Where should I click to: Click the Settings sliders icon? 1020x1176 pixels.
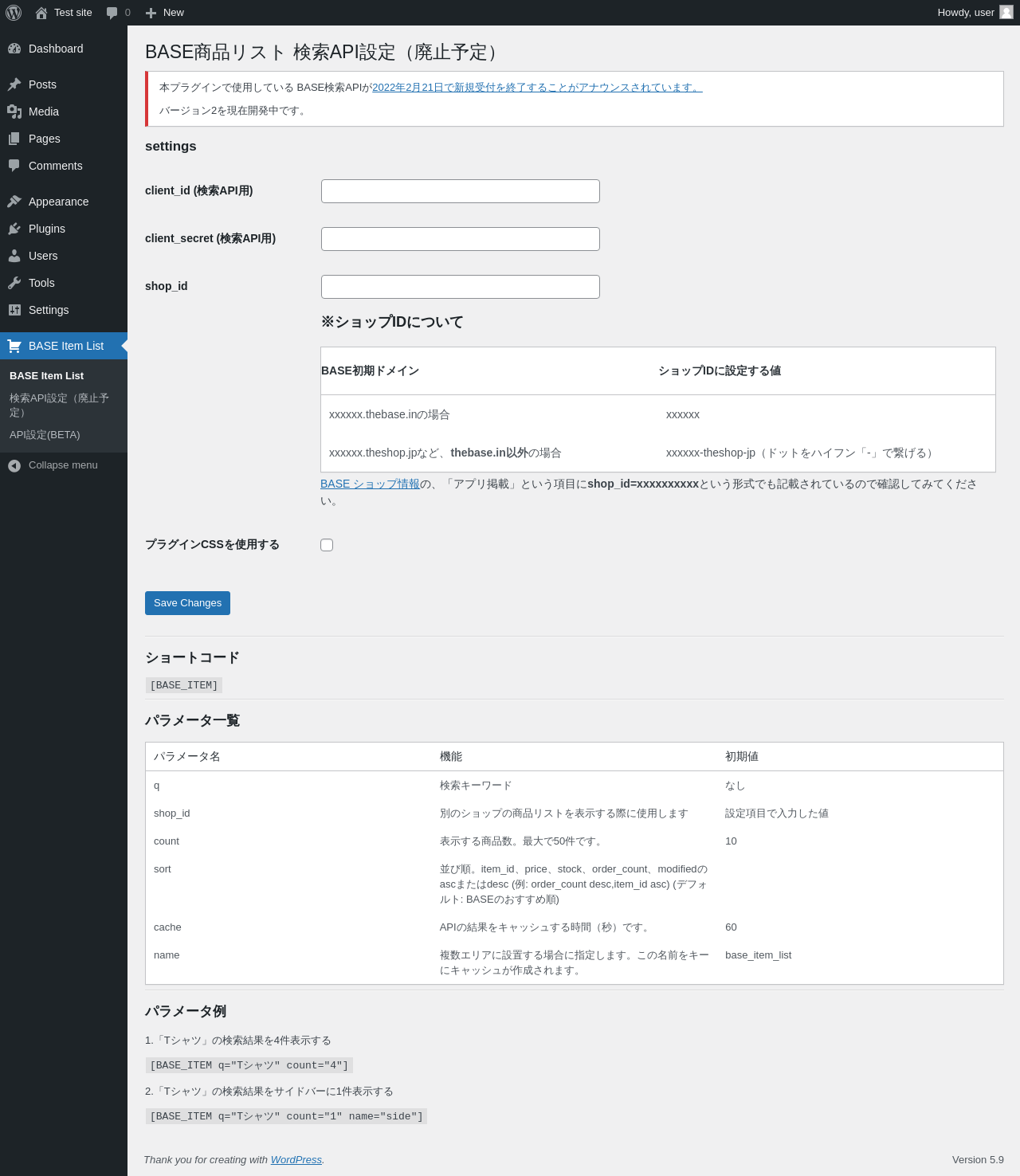tap(14, 310)
